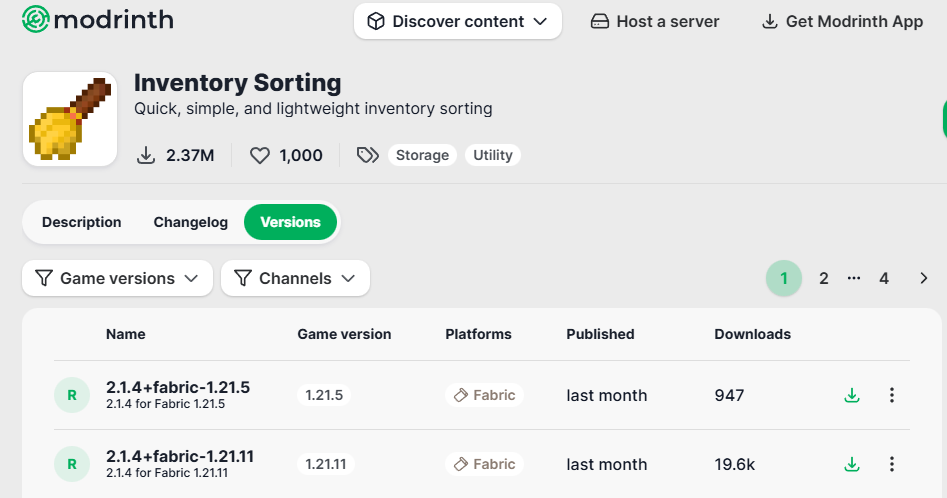
Task: Click the Host a server link
Action: click(655, 21)
